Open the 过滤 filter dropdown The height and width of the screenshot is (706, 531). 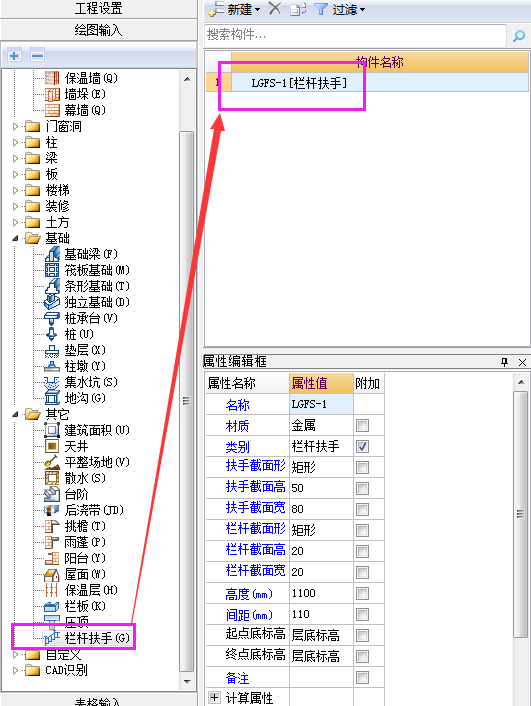pos(340,9)
